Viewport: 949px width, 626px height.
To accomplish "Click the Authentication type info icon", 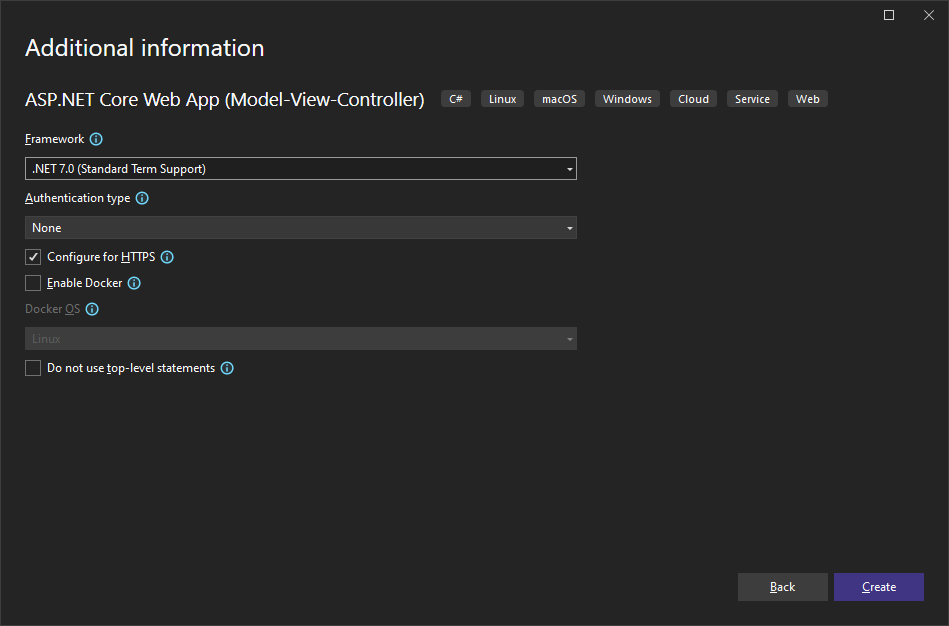I will 142,198.
